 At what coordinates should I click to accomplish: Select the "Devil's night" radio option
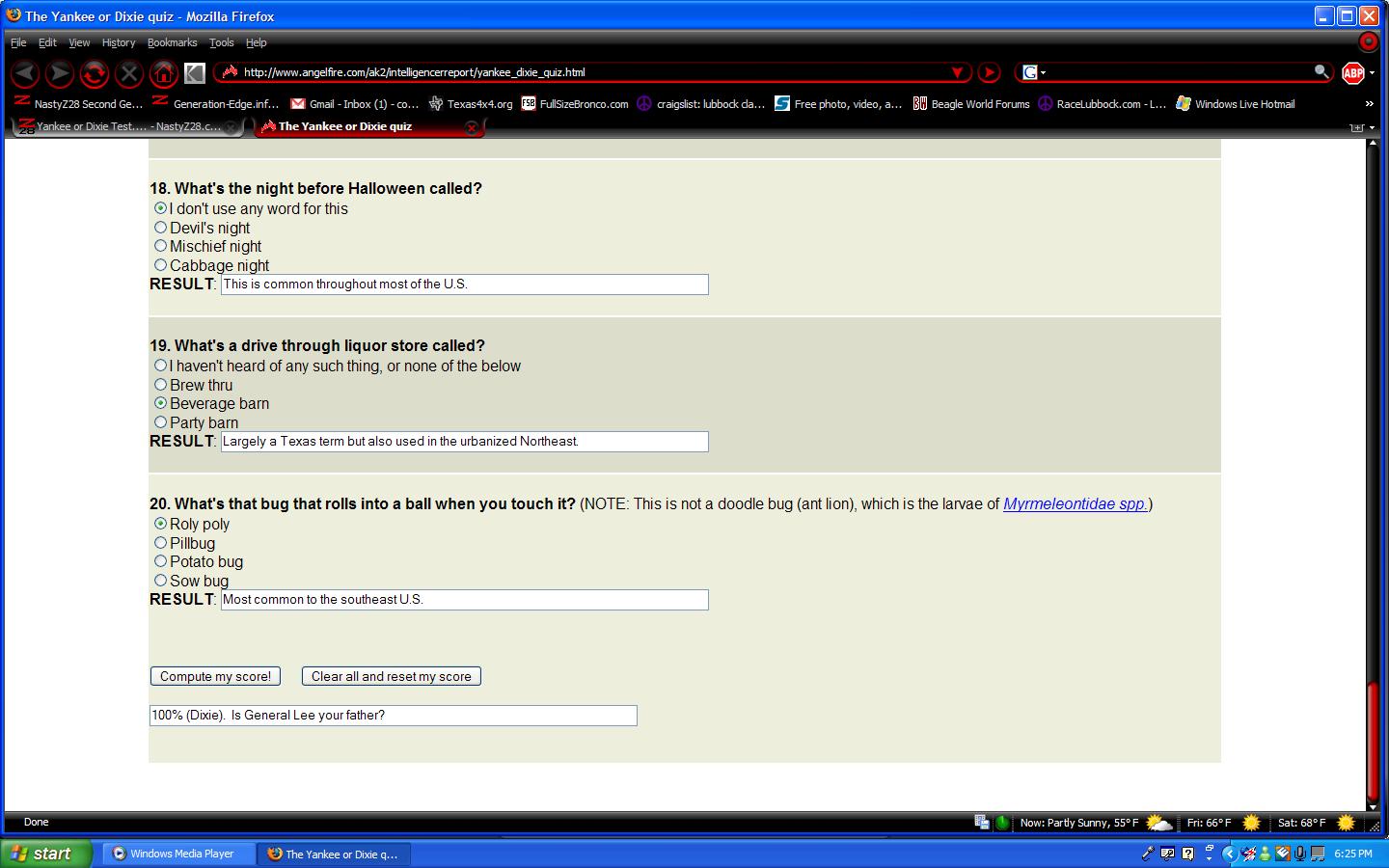[161, 228]
